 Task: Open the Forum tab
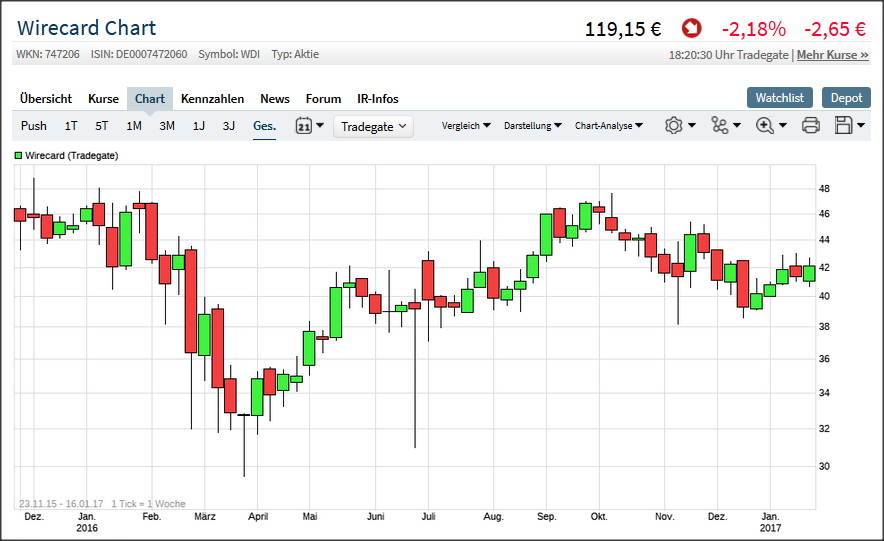[x=323, y=99]
